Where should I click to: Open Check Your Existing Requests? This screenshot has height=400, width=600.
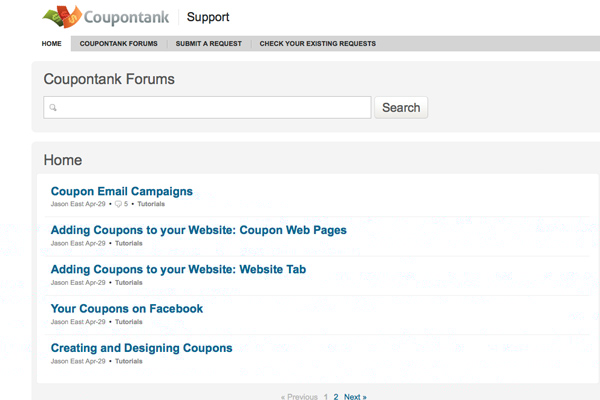pyautogui.click(x=318, y=44)
